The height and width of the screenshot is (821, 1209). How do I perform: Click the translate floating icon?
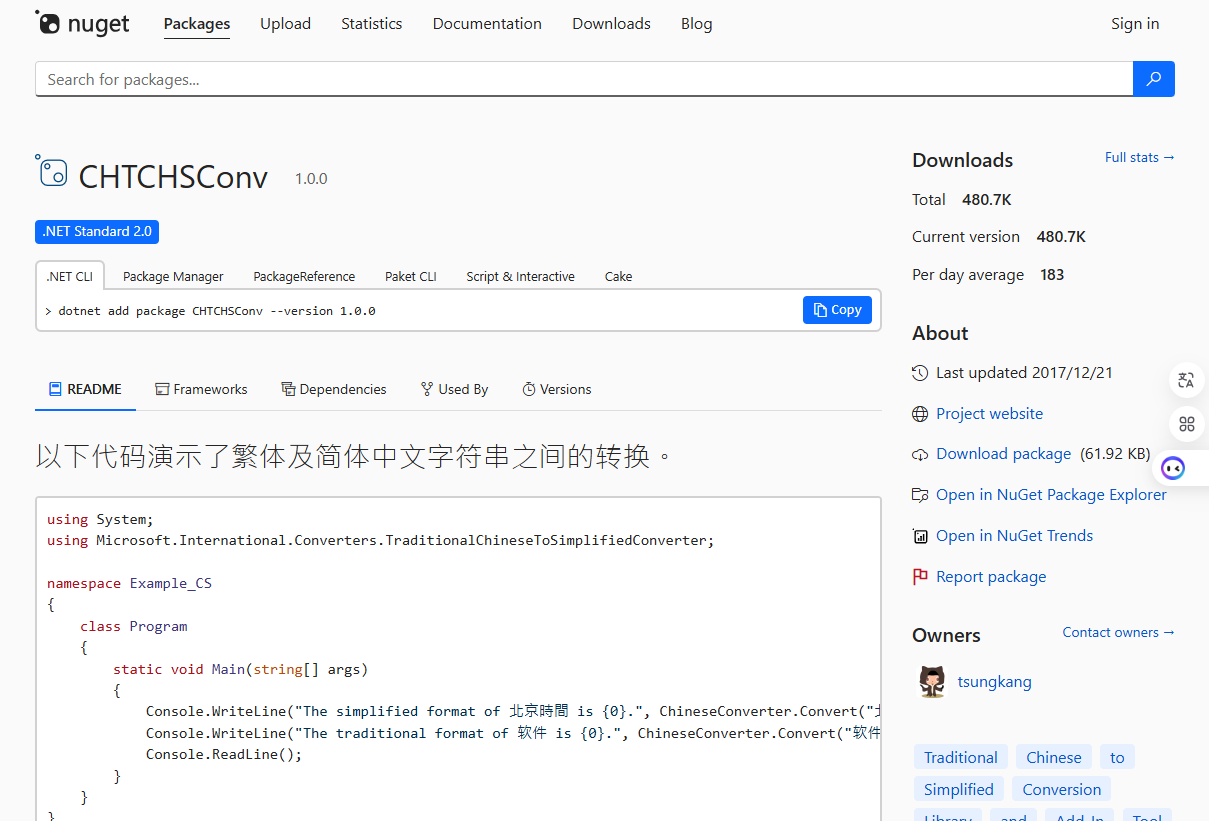(x=1187, y=380)
